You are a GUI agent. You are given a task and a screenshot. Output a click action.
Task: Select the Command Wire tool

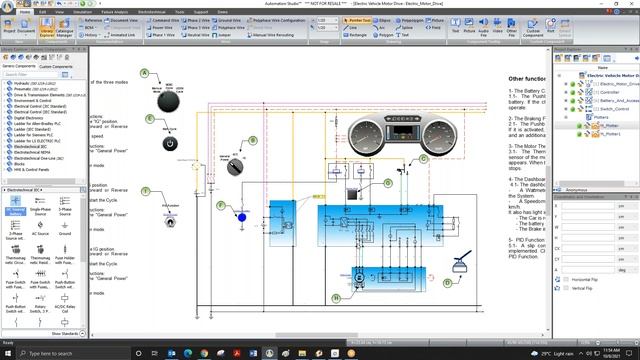click(x=162, y=20)
